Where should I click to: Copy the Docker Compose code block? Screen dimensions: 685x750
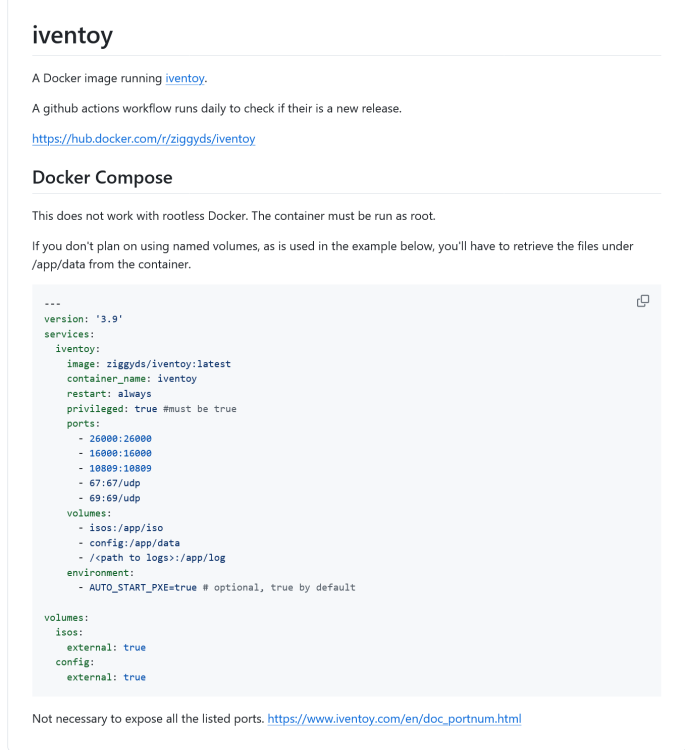click(643, 301)
